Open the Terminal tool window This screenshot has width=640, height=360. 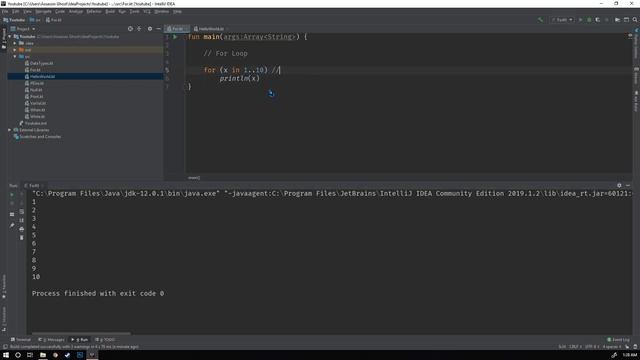click(21, 340)
